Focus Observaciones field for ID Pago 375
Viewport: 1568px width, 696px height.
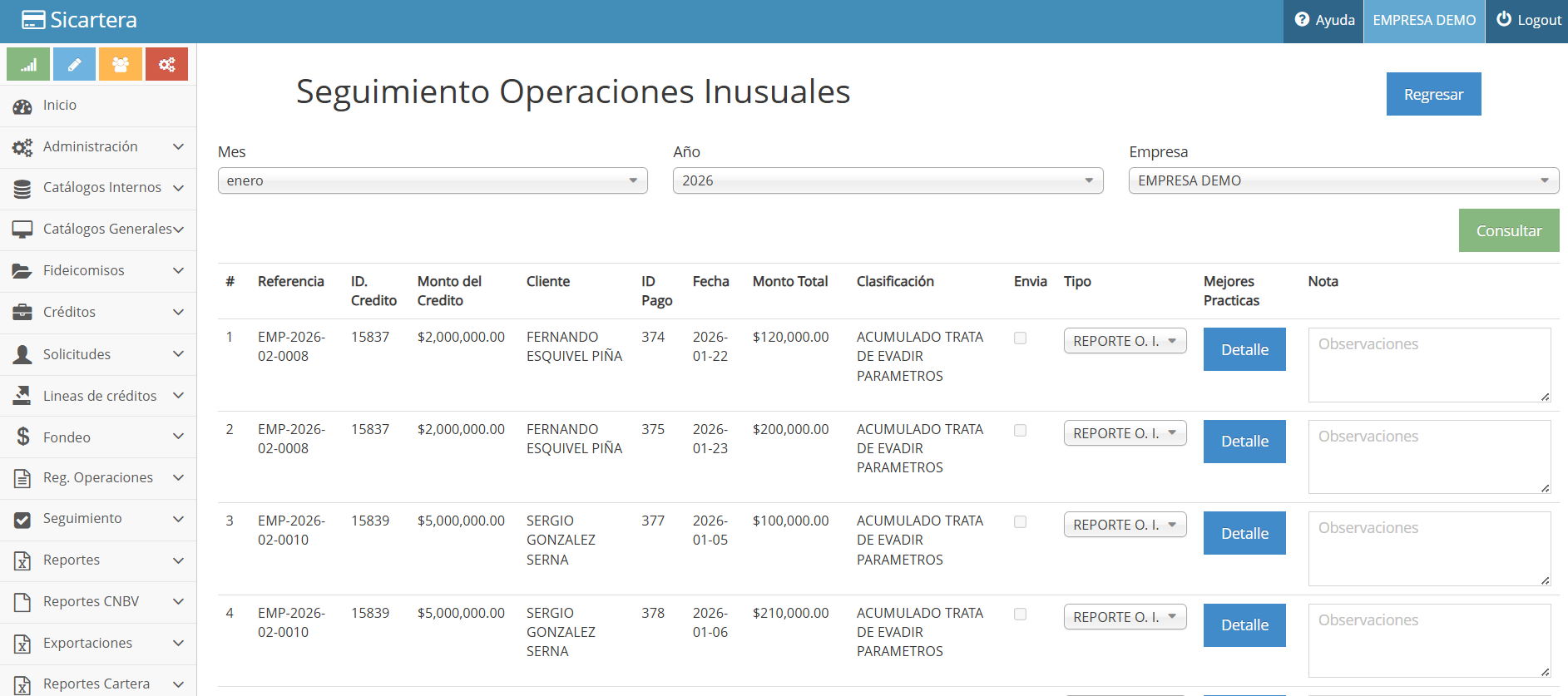tap(1429, 457)
